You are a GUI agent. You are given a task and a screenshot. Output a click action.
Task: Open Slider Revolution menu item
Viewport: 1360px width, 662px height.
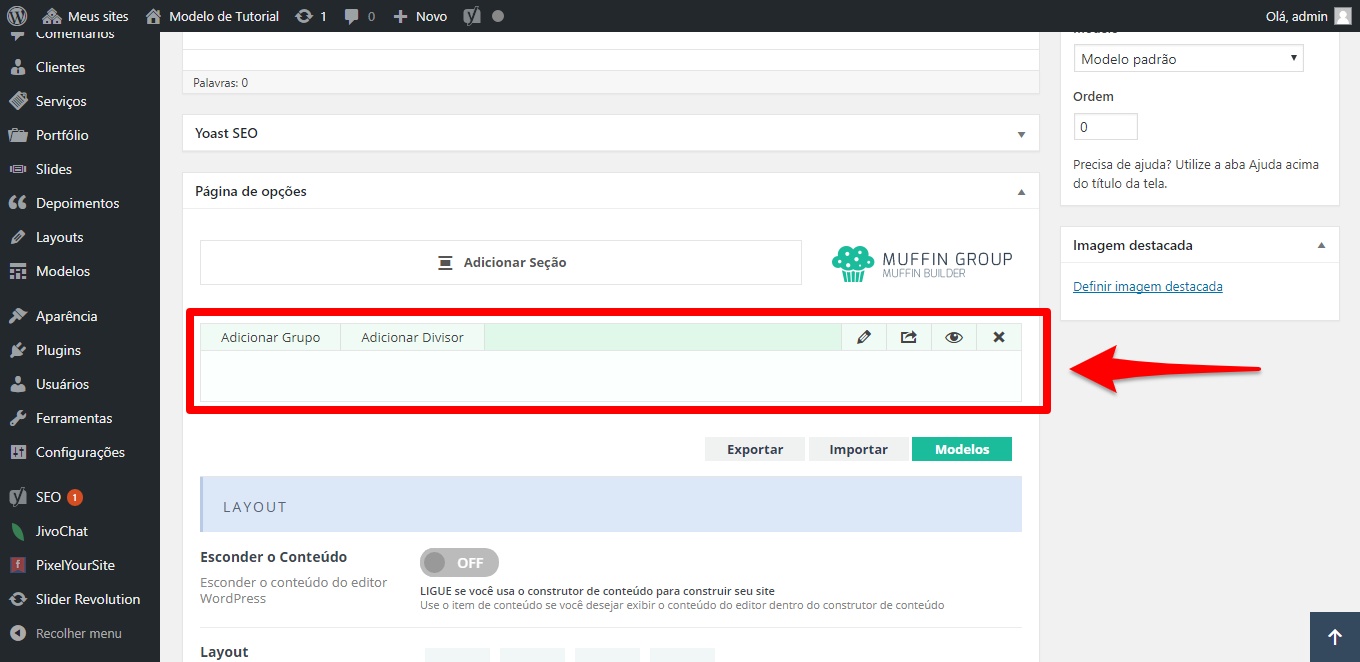[87, 599]
